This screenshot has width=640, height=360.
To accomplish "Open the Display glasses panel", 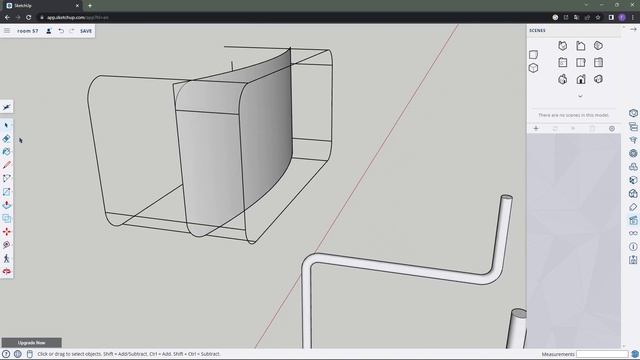I will coord(633,233).
